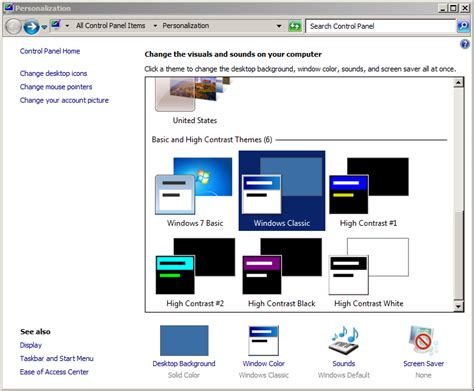Click the Window Color preview icon
This screenshot has width=474, height=391.
[x=263, y=341]
